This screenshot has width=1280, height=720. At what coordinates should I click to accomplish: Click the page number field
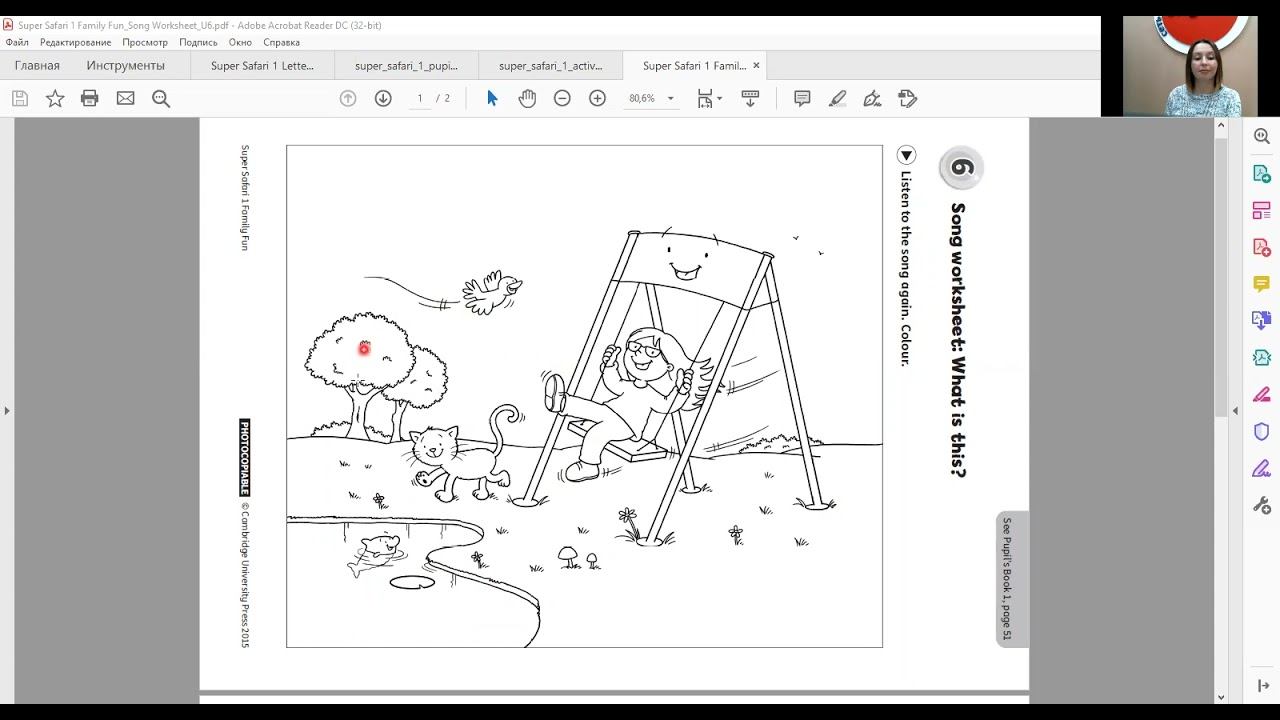pos(420,98)
